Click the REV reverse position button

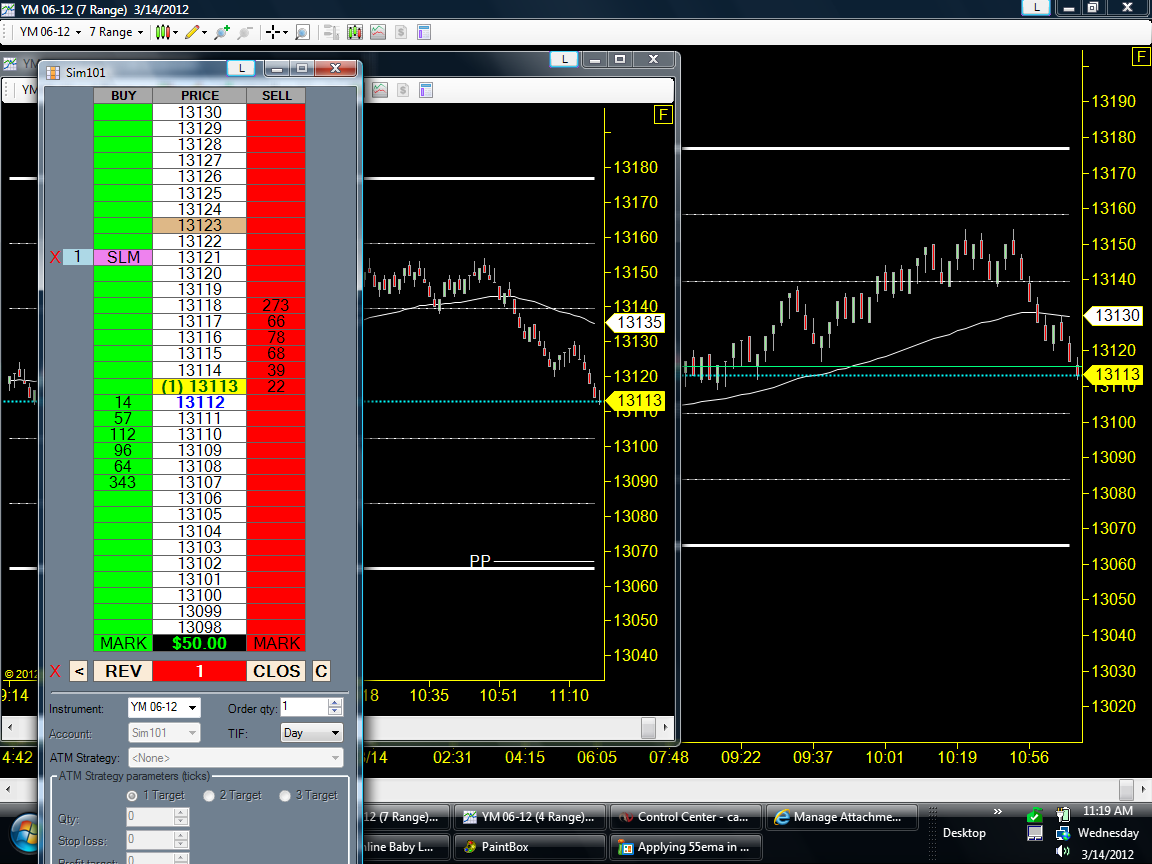point(123,672)
